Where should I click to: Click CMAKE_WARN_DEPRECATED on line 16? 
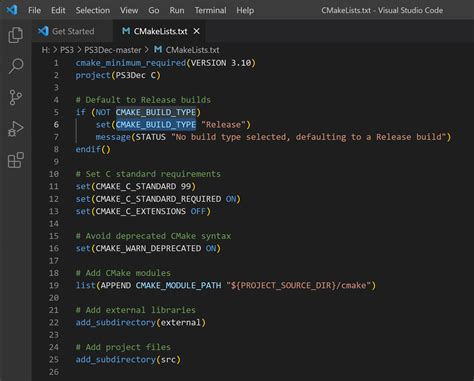[x=148, y=248]
